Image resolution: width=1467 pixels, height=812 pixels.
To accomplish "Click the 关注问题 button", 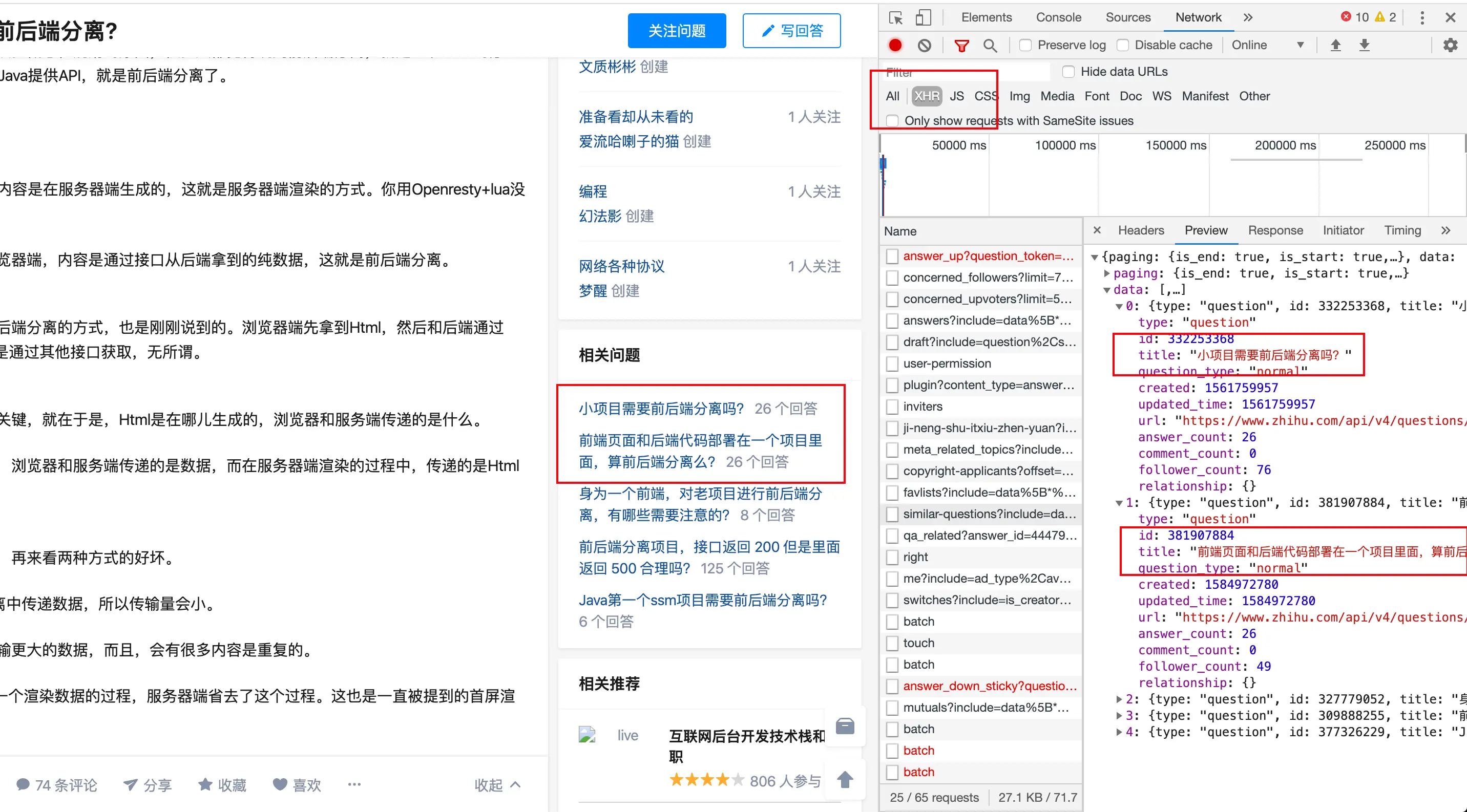I will [x=677, y=31].
